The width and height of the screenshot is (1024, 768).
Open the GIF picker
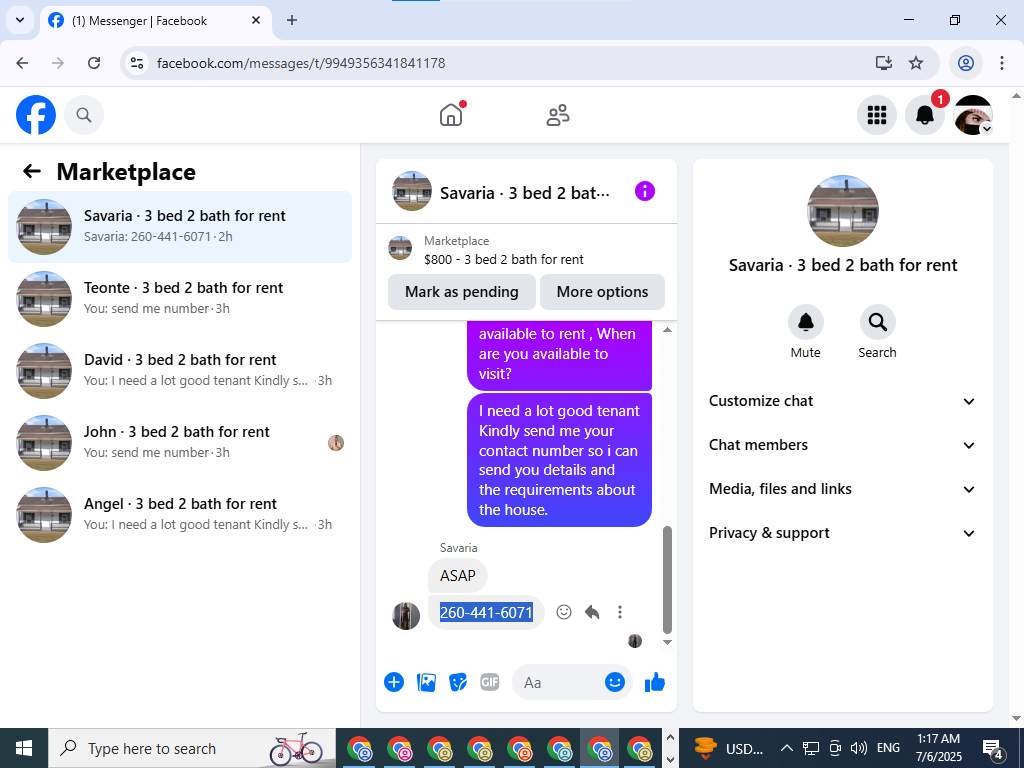point(490,682)
